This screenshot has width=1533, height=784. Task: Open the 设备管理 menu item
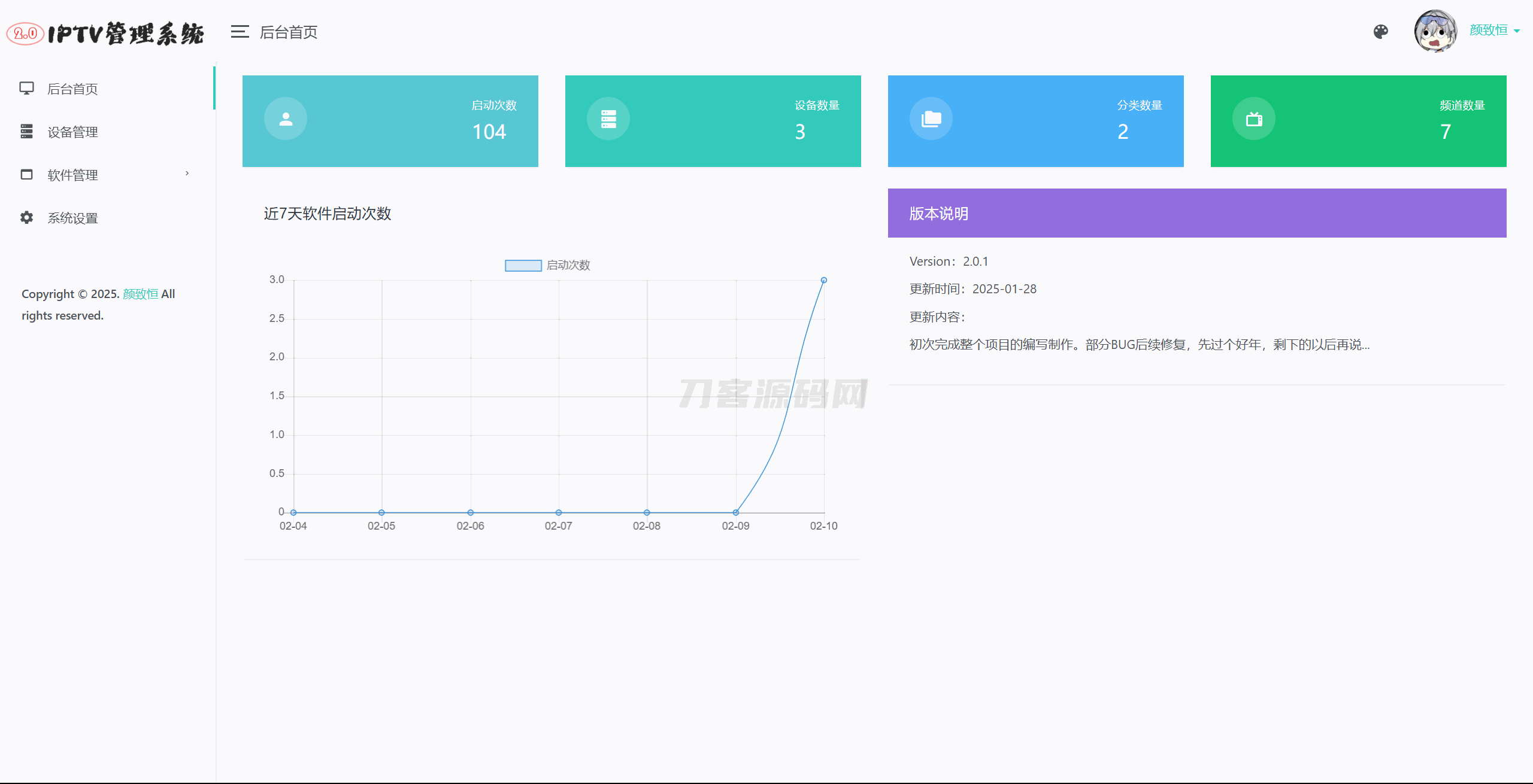click(x=72, y=132)
